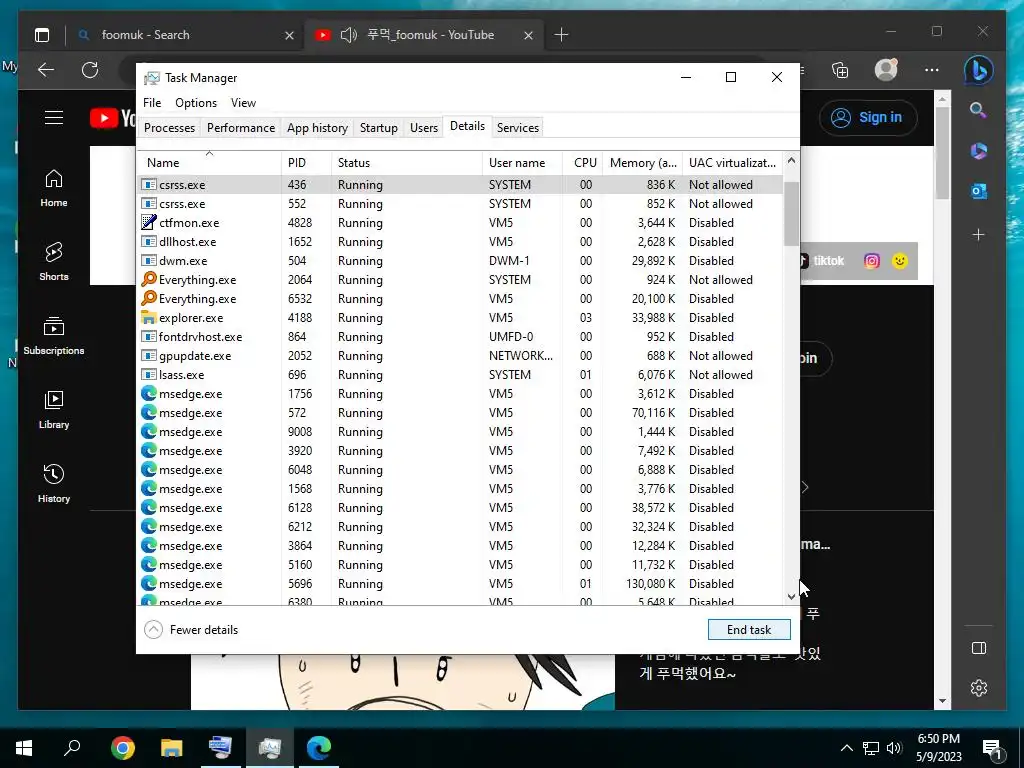Open the Windows Start menu

tap(24, 748)
